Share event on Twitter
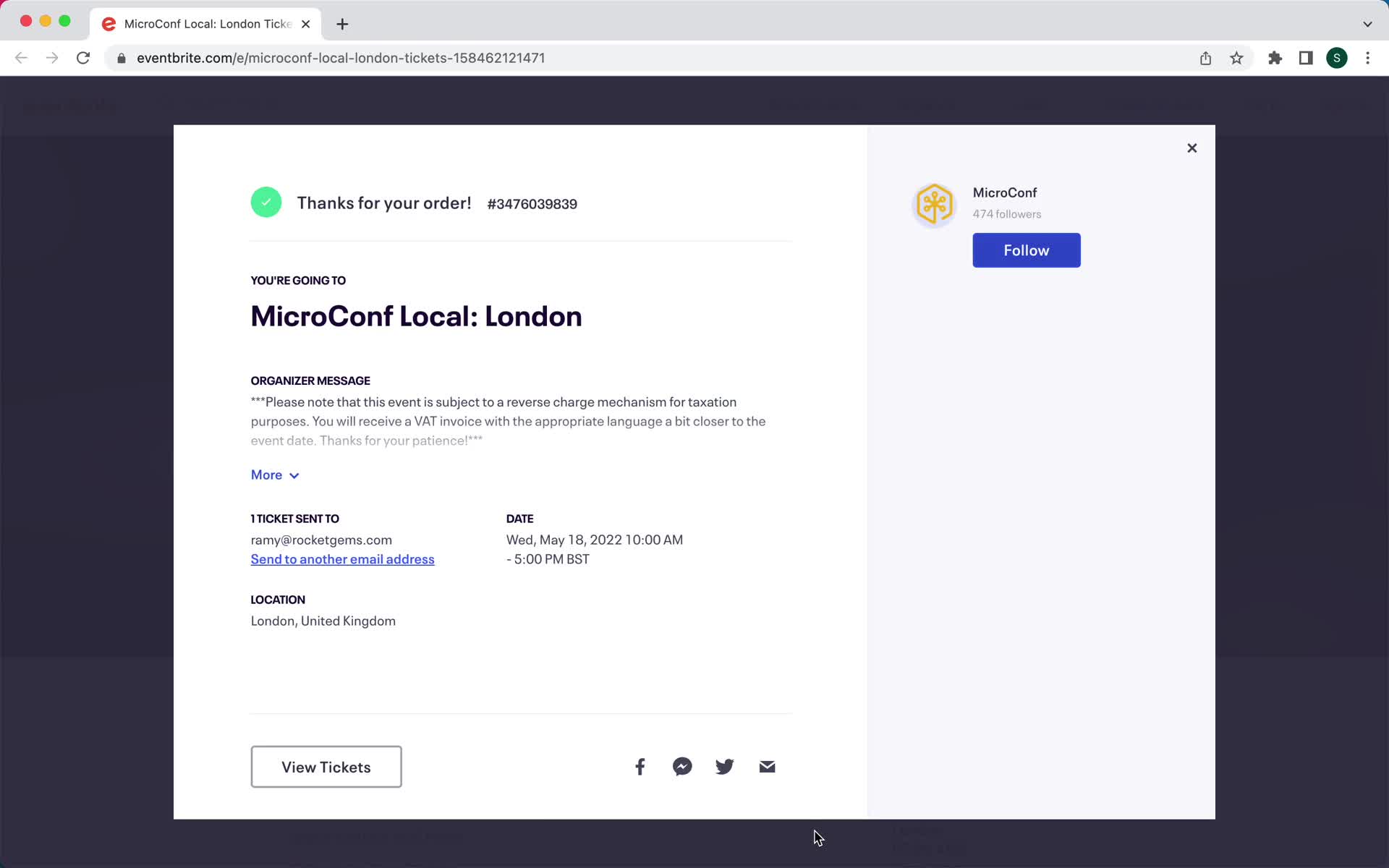The image size is (1389, 868). coord(725,767)
